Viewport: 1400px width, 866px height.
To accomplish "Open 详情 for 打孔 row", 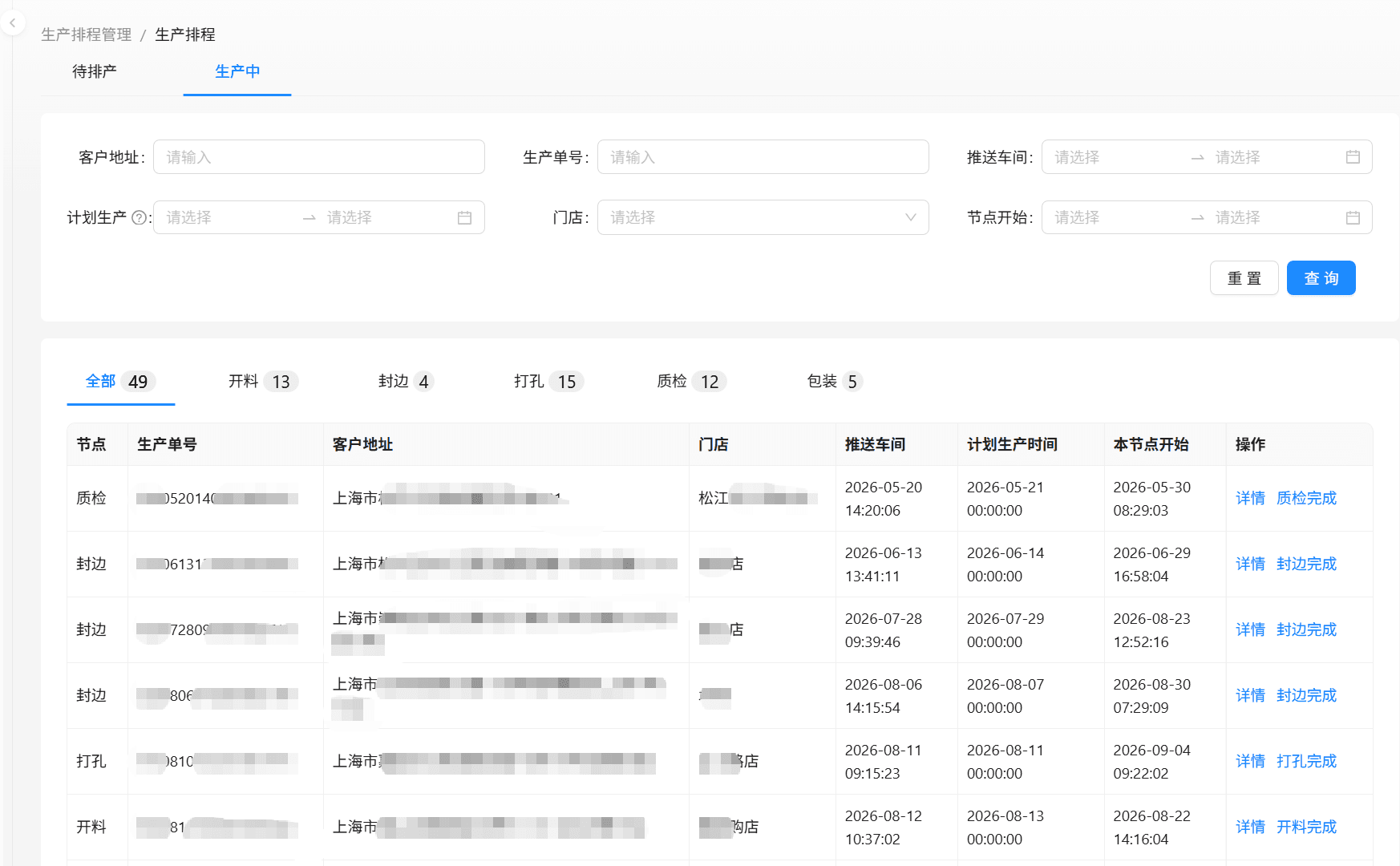I will click(x=1250, y=761).
